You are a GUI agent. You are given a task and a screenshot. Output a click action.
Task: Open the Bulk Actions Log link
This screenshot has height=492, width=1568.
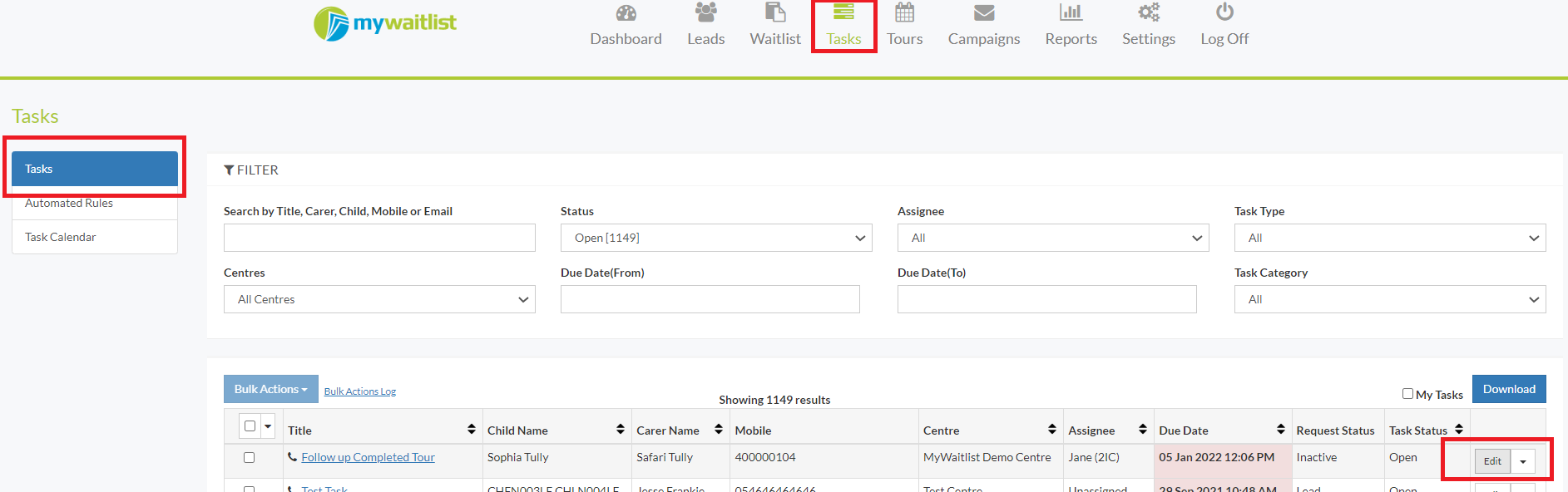click(x=359, y=391)
